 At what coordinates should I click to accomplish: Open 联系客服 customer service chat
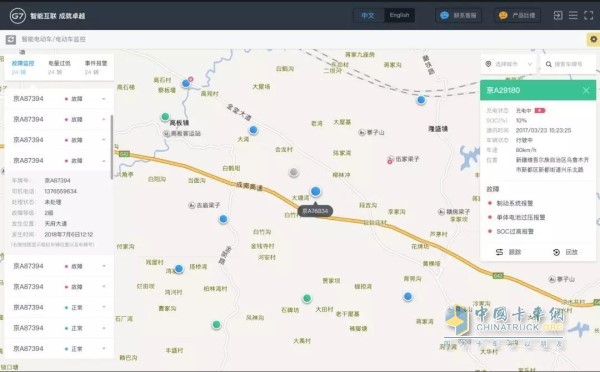tap(458, 15)
